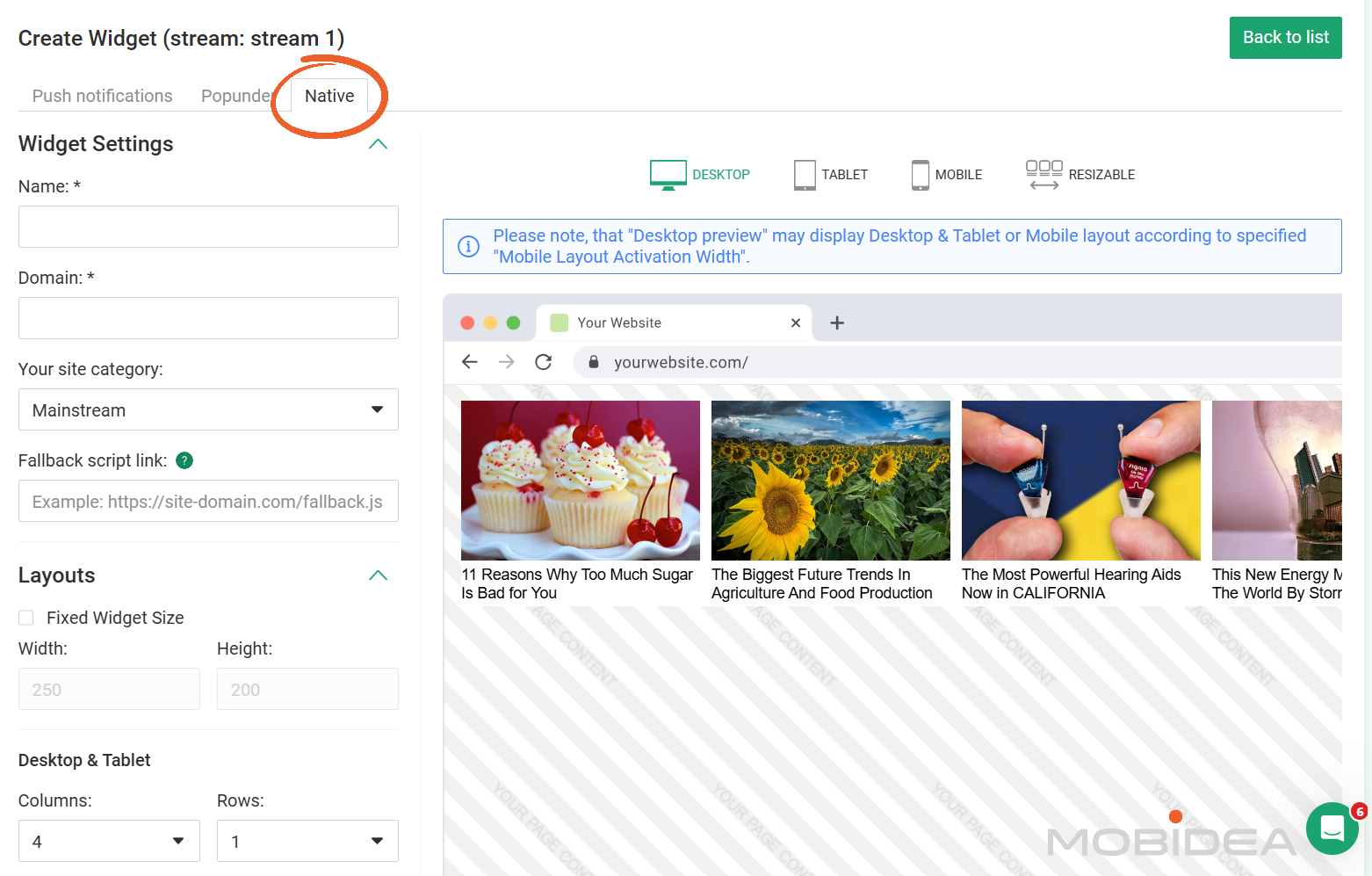Click the Domain input field
This screenshot has width=1372, height=876.
(208, 318)
